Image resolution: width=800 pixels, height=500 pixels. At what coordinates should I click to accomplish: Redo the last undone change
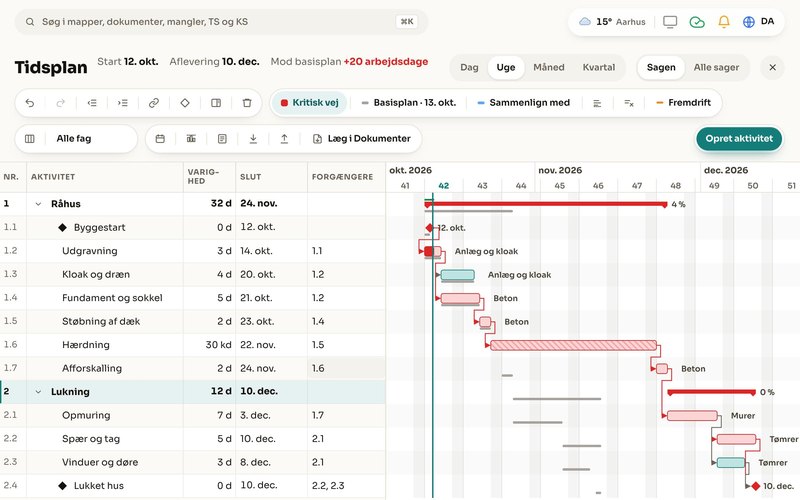60,103
